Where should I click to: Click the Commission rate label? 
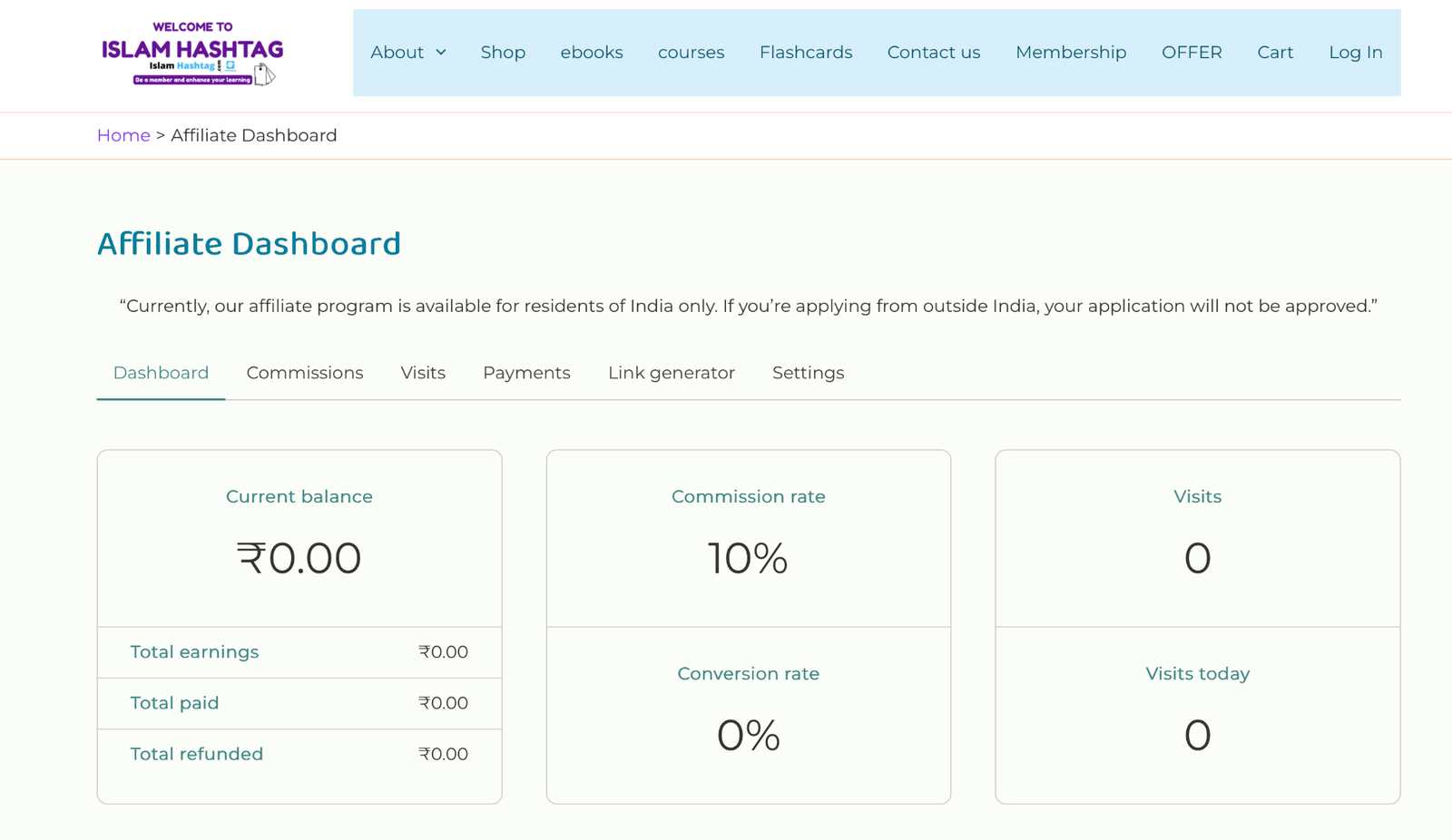[749, 496]
